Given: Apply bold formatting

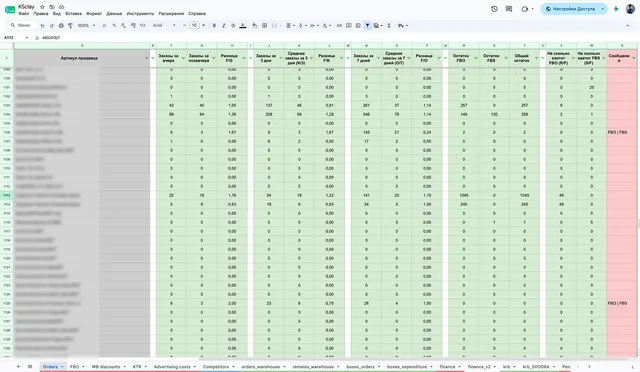Looking at the screenshot, I should (x=214, y=25).
